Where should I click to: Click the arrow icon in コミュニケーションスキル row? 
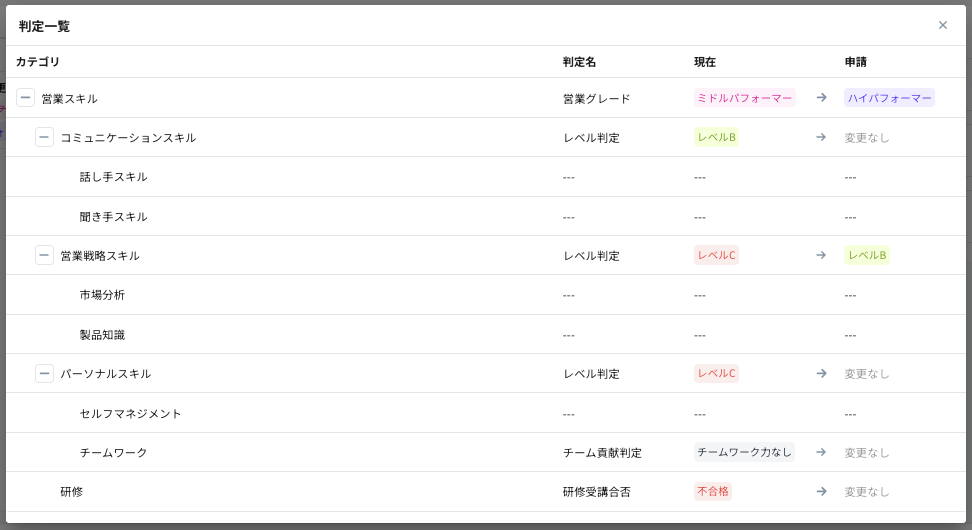[821, 137]
